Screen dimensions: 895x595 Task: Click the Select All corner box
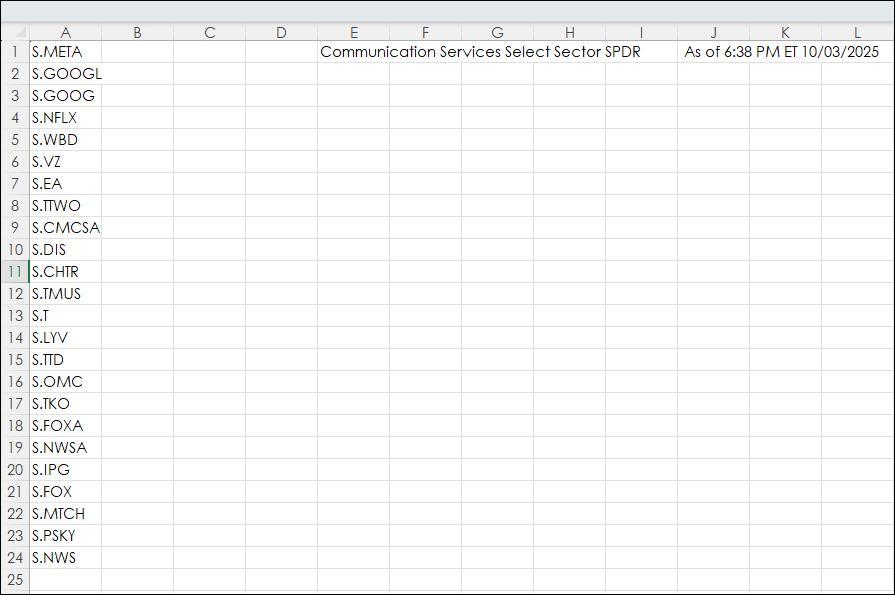tap(15, 32)
